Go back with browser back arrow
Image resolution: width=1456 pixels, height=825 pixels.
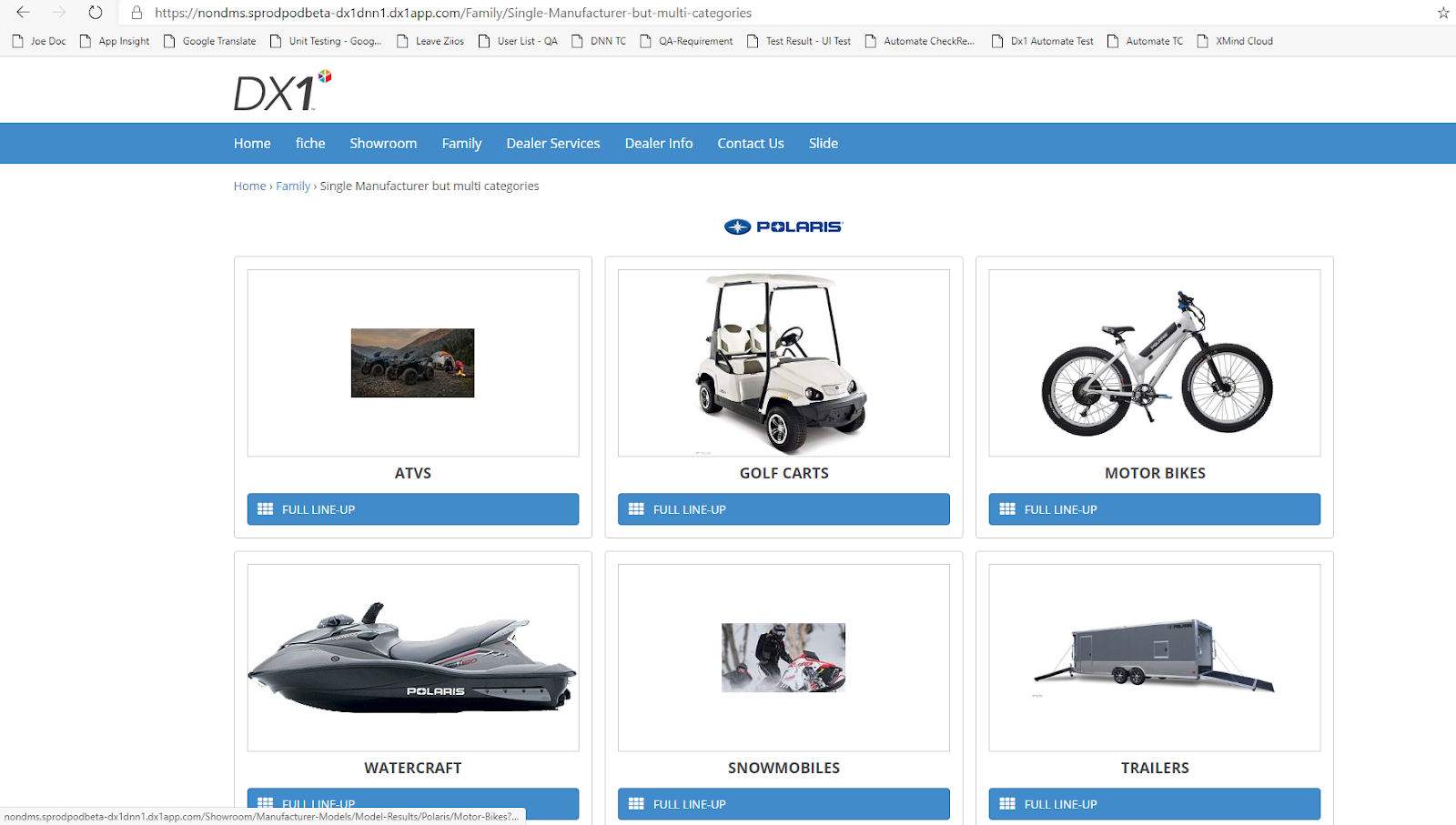click(x=23, y=13)
